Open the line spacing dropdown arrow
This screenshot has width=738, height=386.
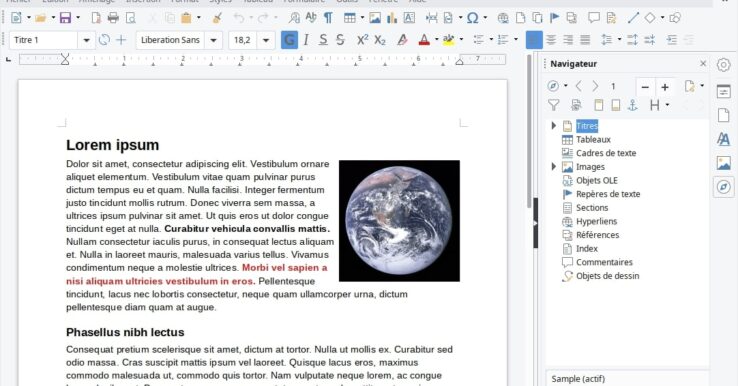coord(619,40)
